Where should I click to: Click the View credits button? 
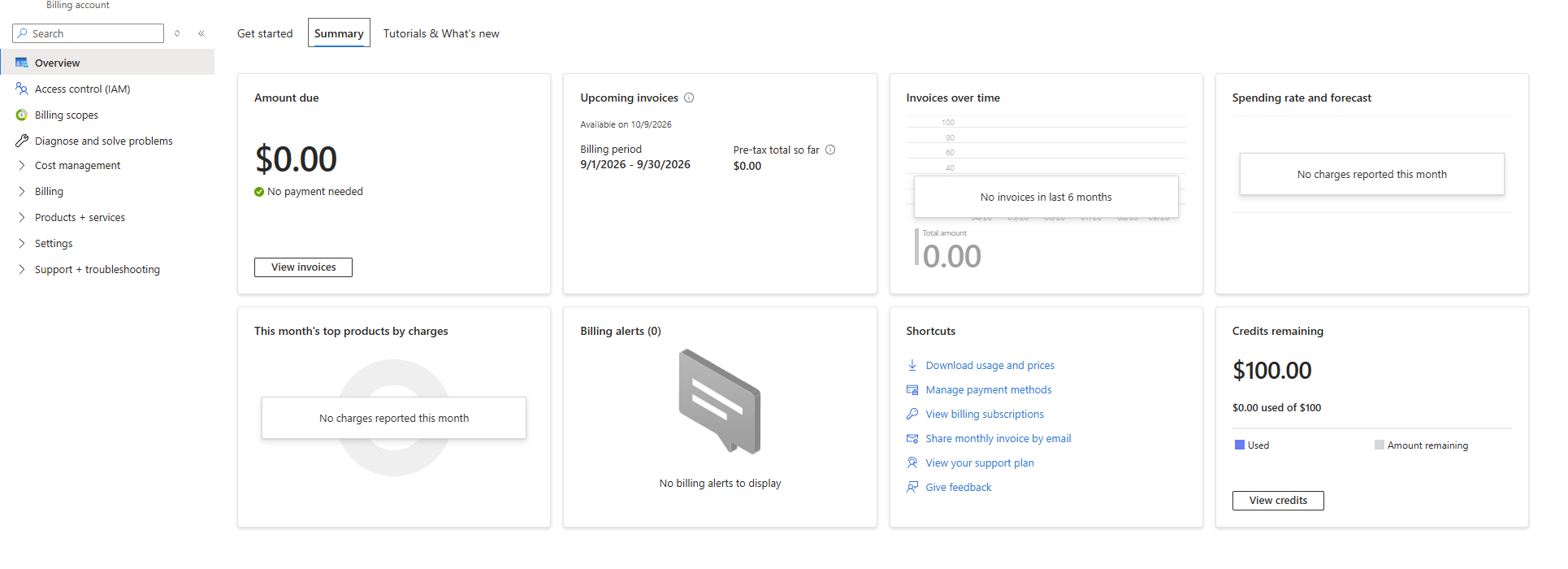1278,501
